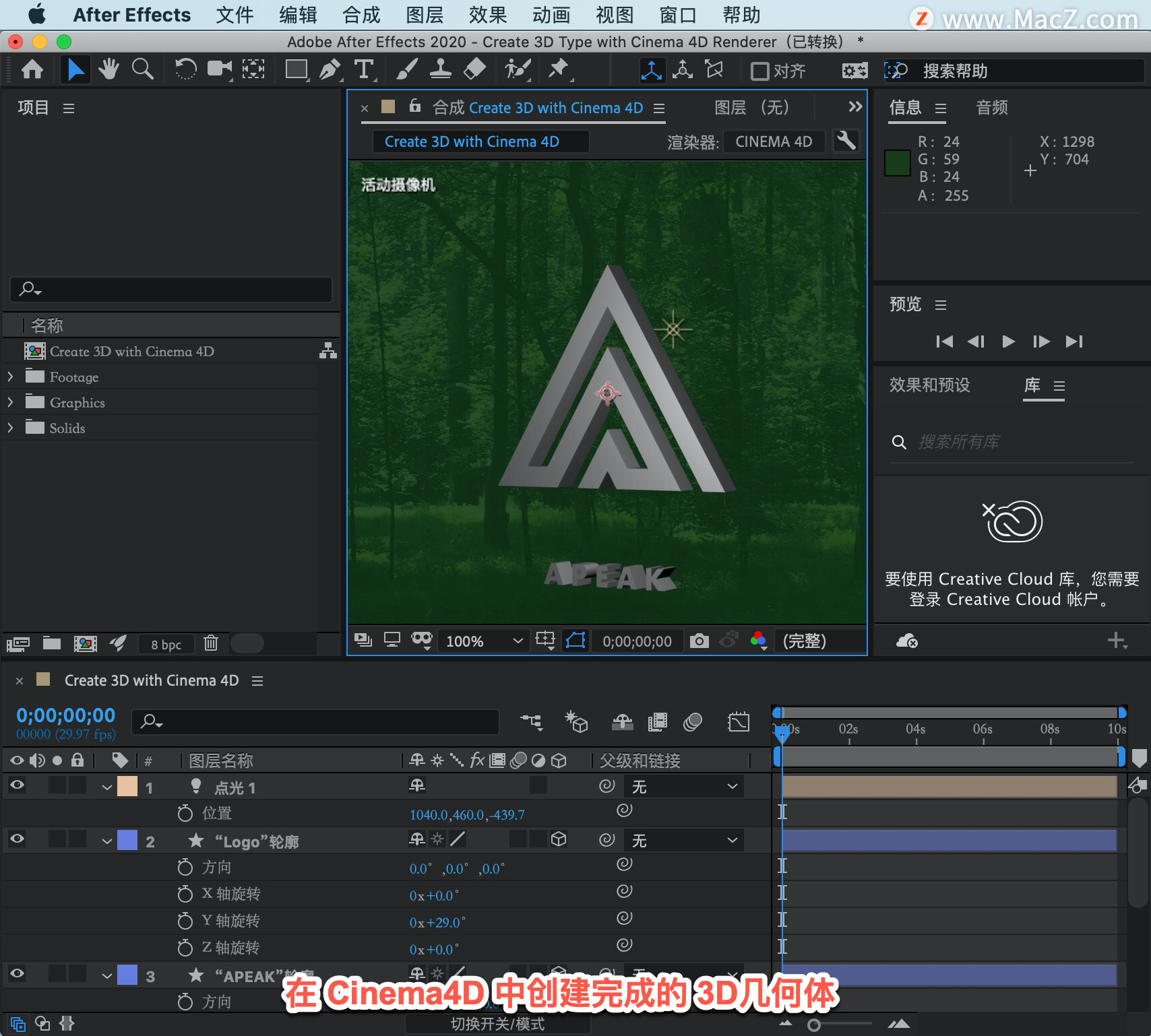The width and height of the screenshot is (1151, 1036).
Task: Go to the Home screen icon
Action: [x=32, y=69]
